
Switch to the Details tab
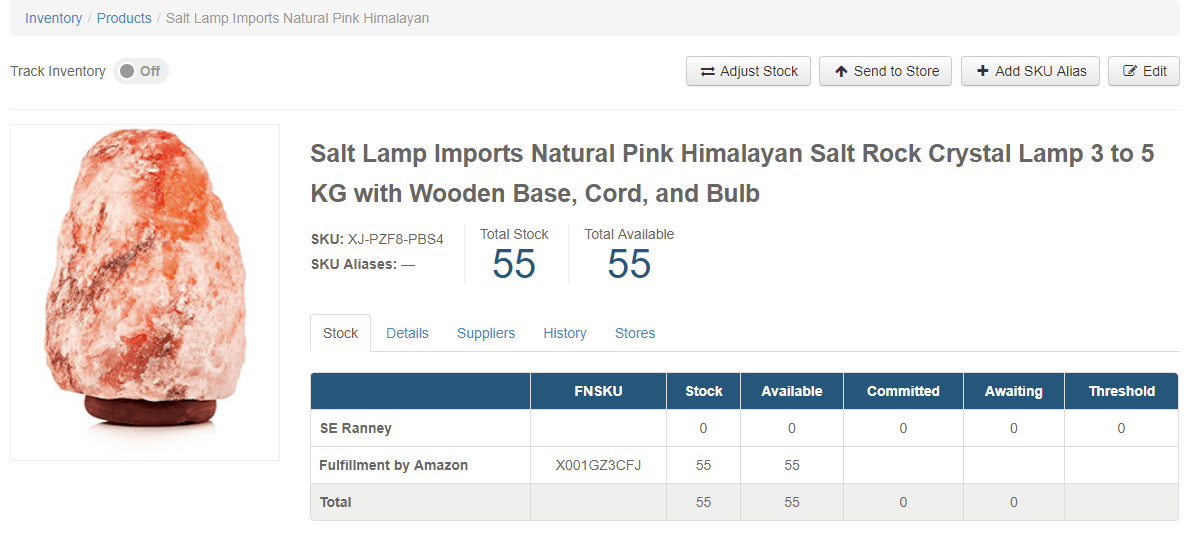[x=407, y=333]
